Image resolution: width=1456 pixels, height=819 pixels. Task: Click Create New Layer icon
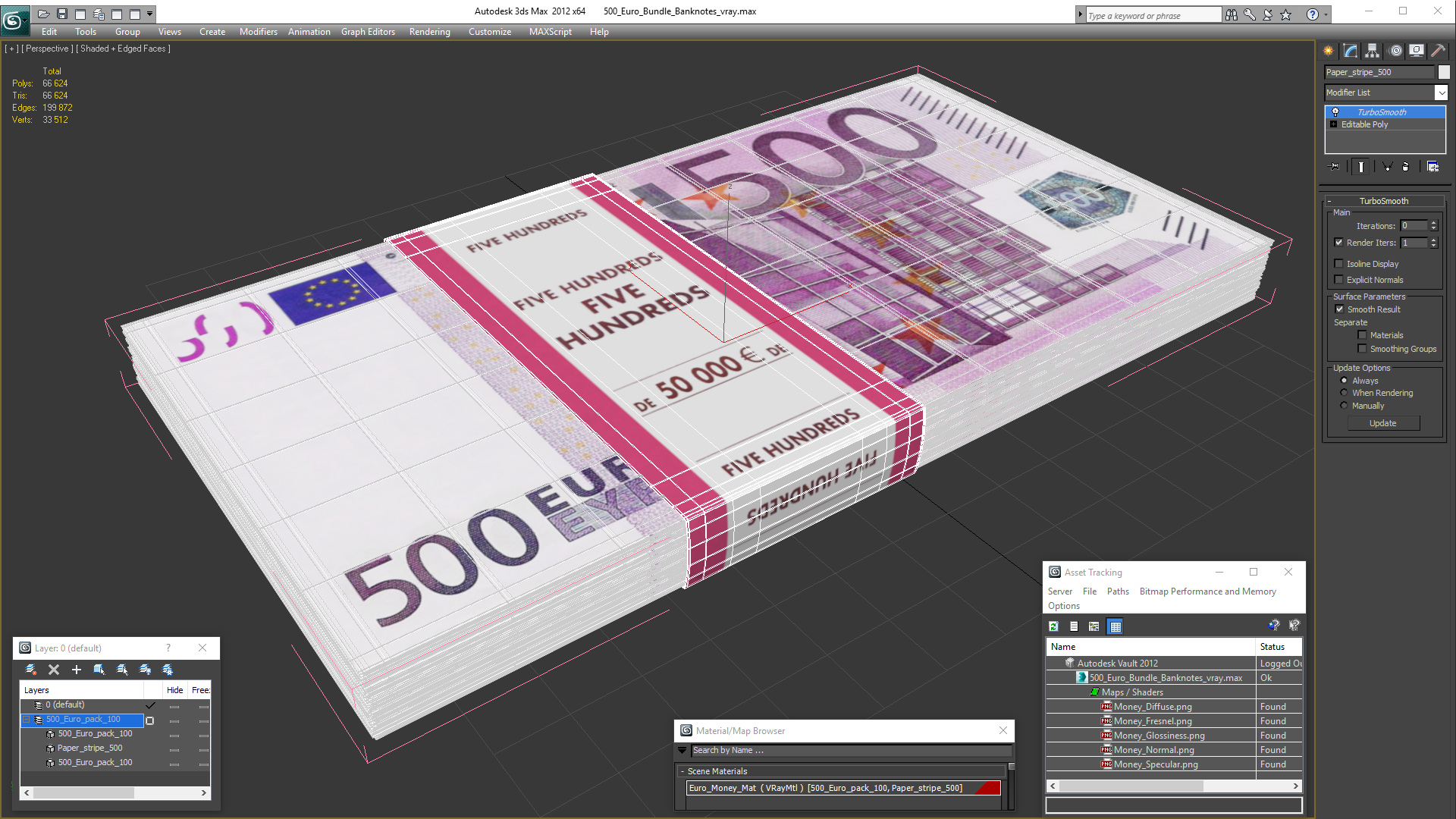(31, 670)
